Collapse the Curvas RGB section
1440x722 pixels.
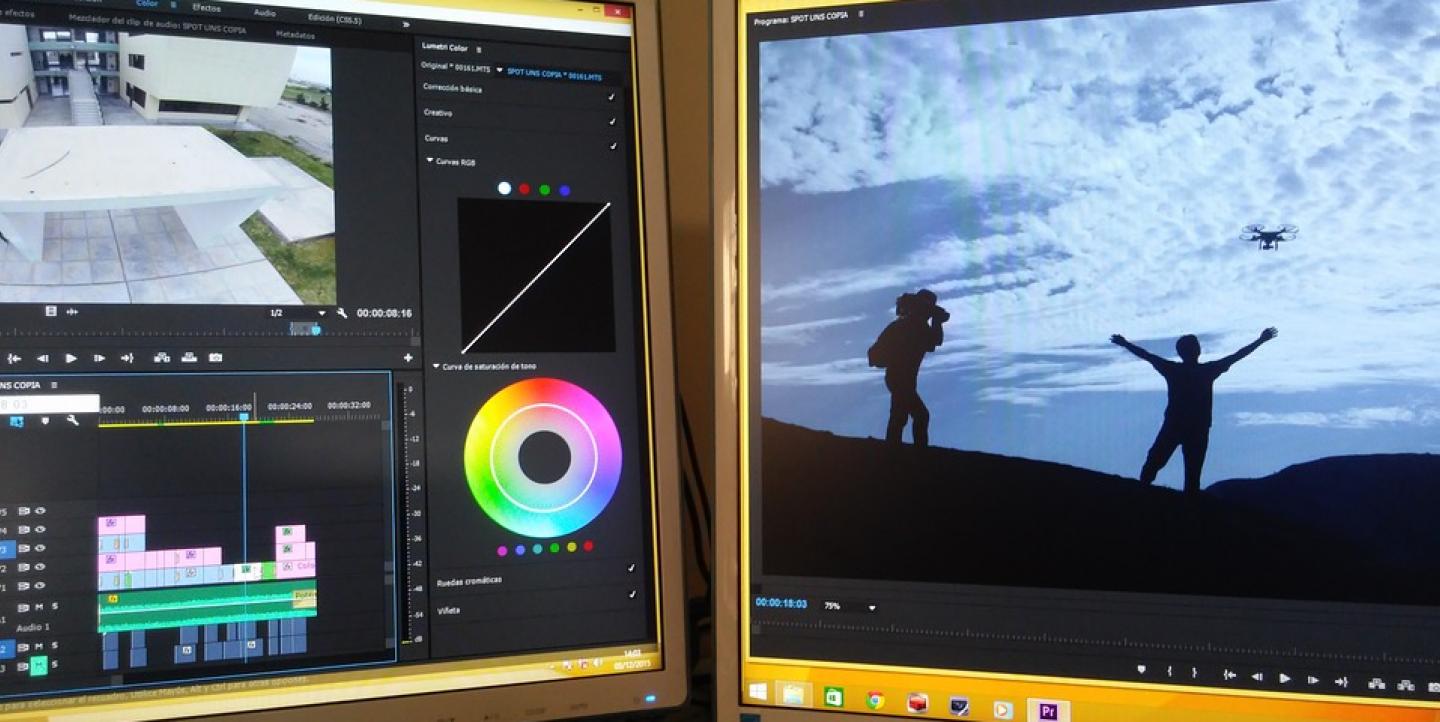coord(430,161)
